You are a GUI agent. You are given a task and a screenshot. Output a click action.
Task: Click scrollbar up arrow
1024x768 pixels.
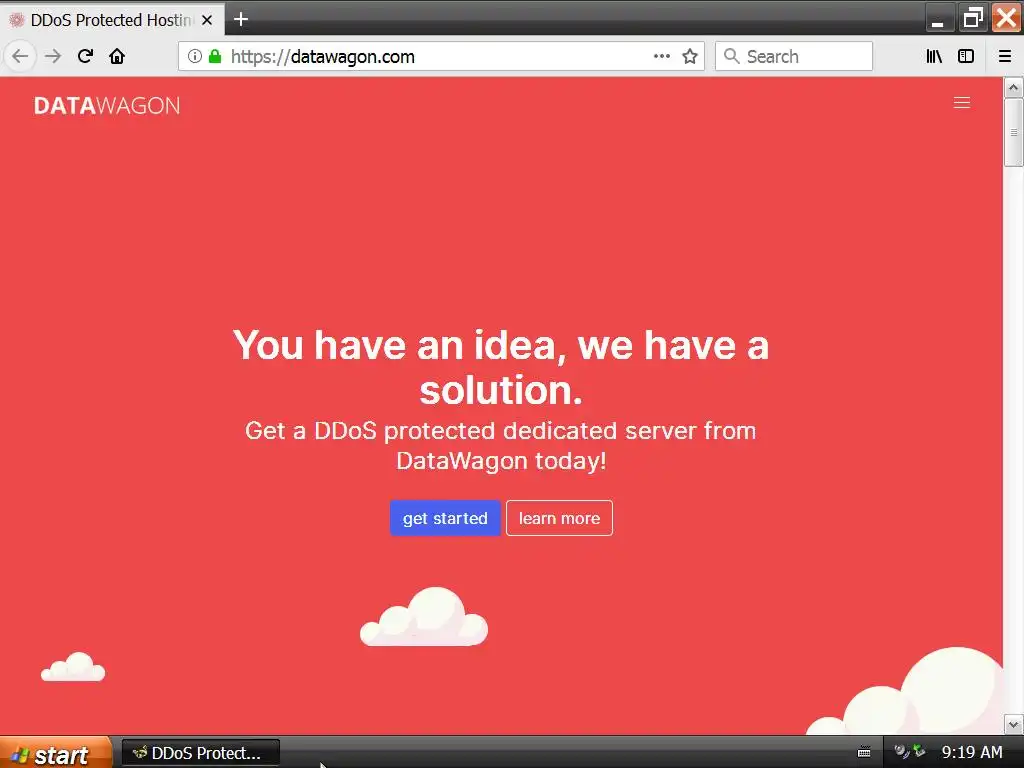point(1014,88)
